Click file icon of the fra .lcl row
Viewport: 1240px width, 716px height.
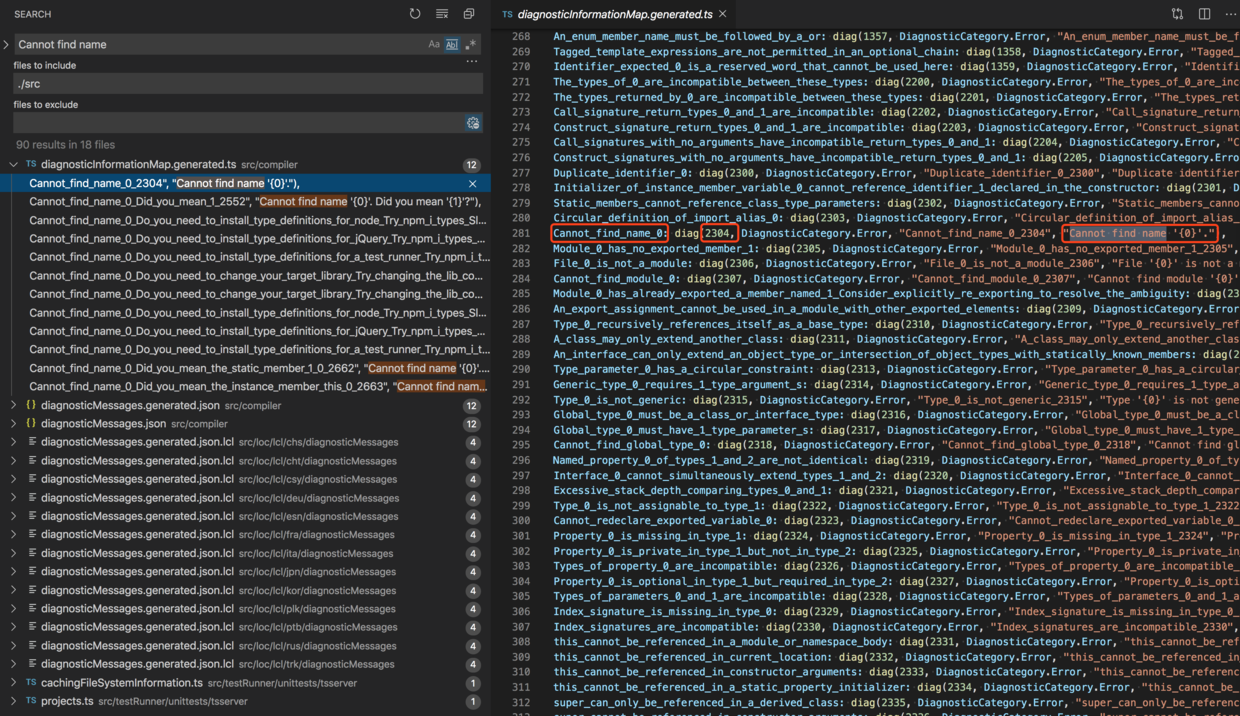point(32,535)
